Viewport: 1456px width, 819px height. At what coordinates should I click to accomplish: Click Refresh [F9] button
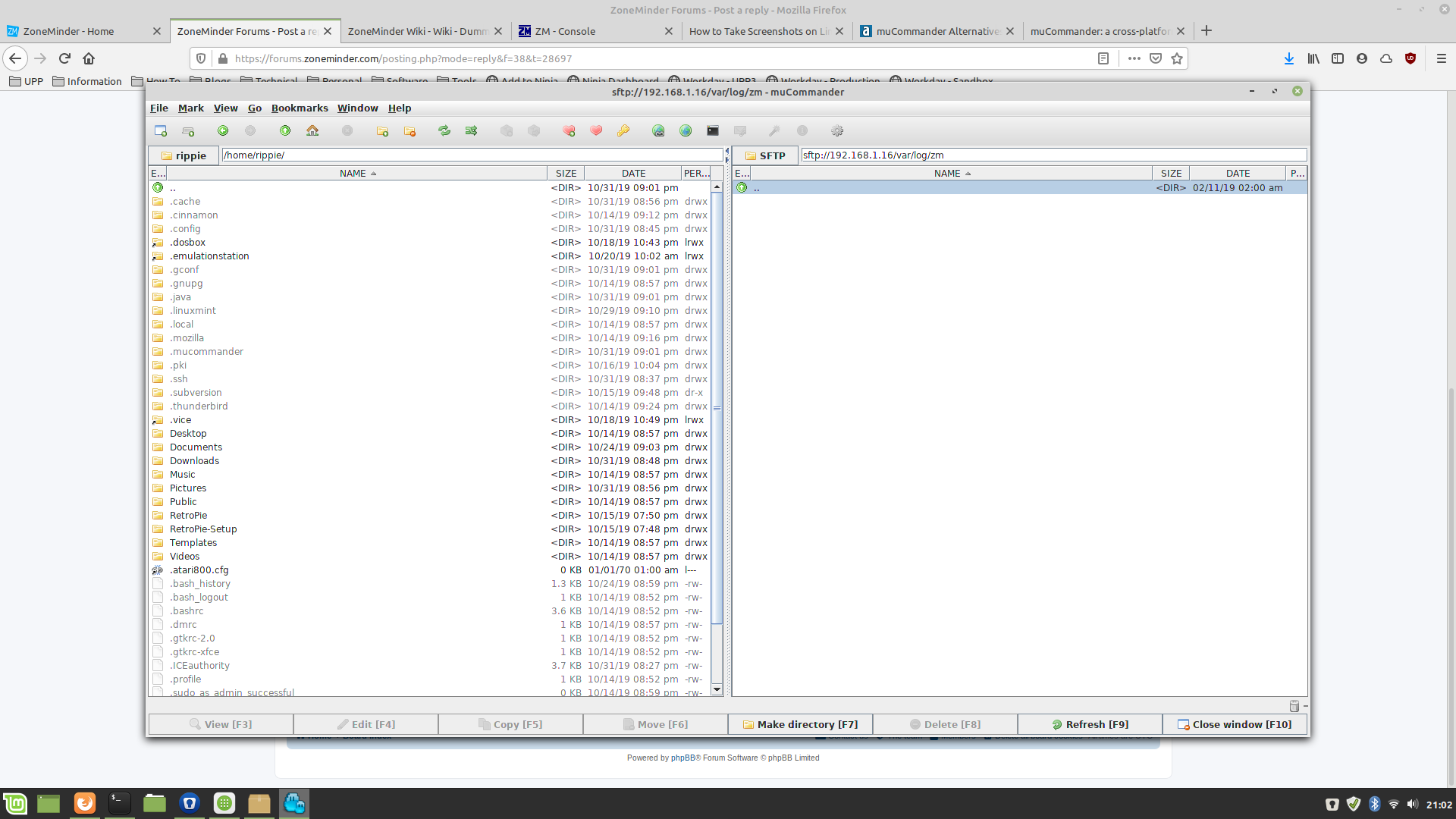(x=1090, y=724)
